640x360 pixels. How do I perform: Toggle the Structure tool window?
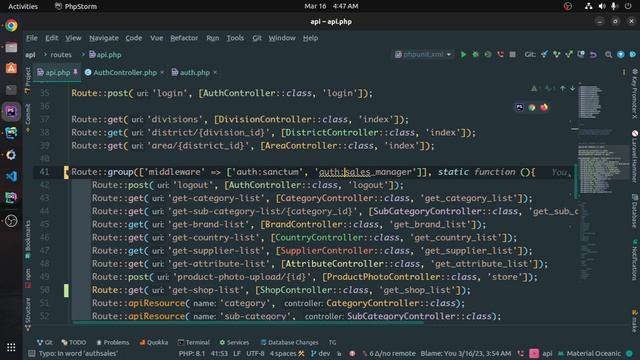[x=28, y=314]
